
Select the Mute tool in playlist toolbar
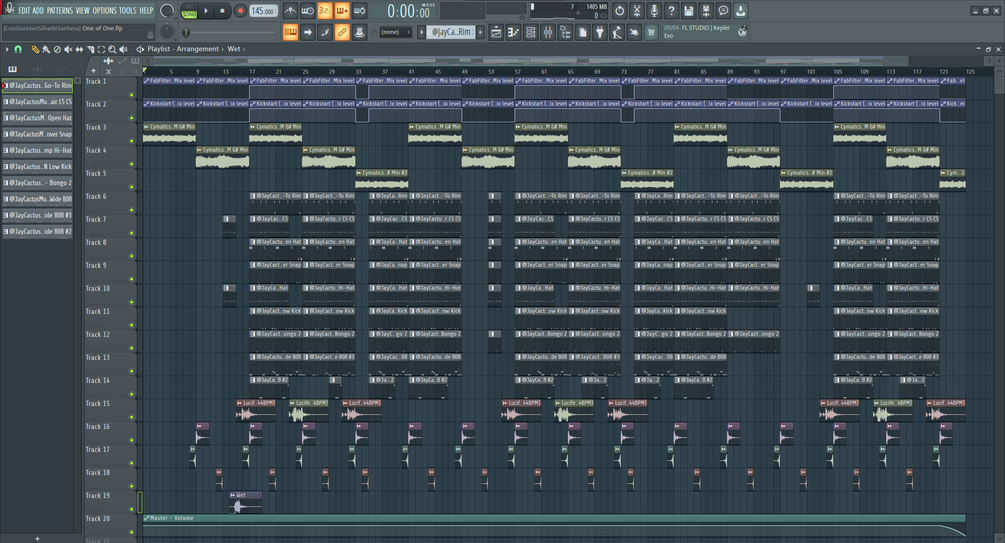pos(68,49)
